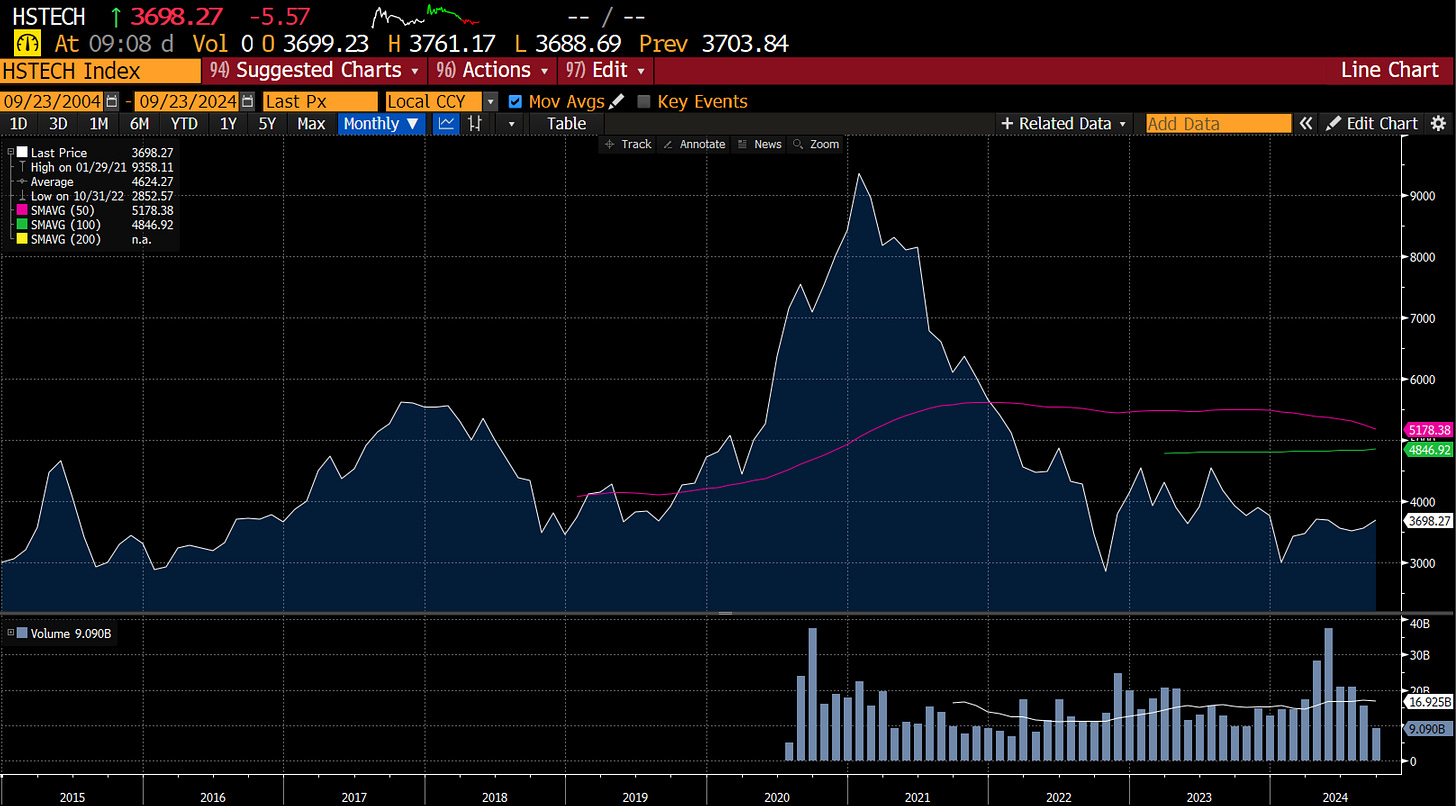Screen dimensions: 1456x806
Task: Click the Low on 10/31/22 legend row
Action: [x=95, y=196]
